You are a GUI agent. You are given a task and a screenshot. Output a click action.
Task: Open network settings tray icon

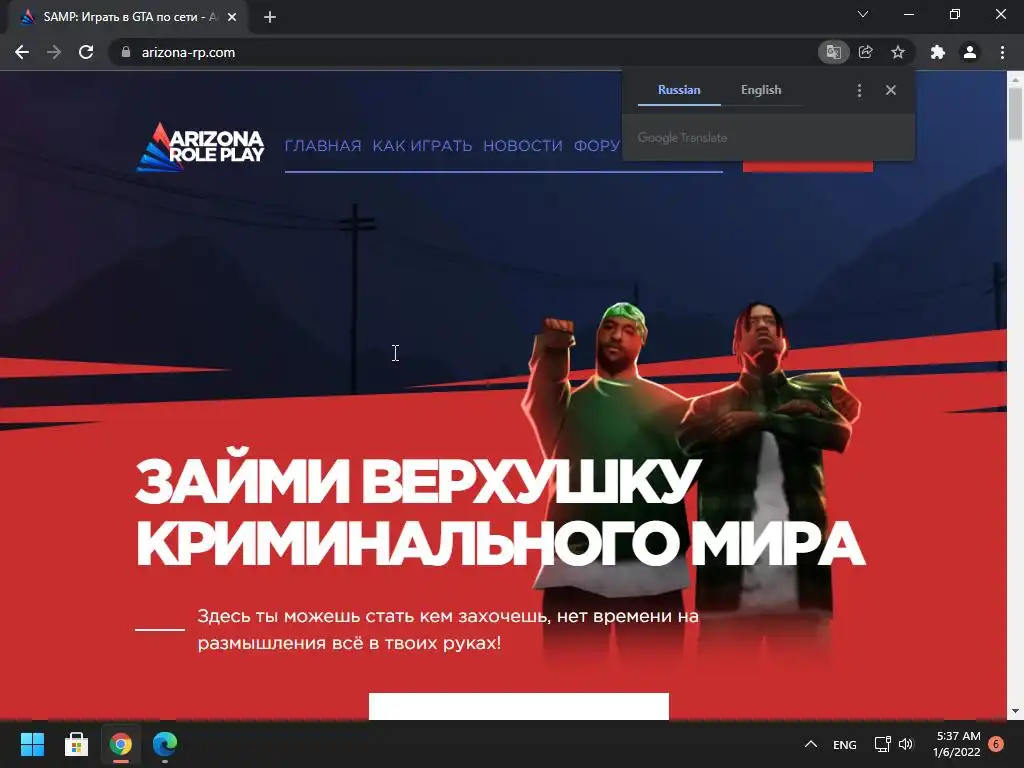[882, 744]
